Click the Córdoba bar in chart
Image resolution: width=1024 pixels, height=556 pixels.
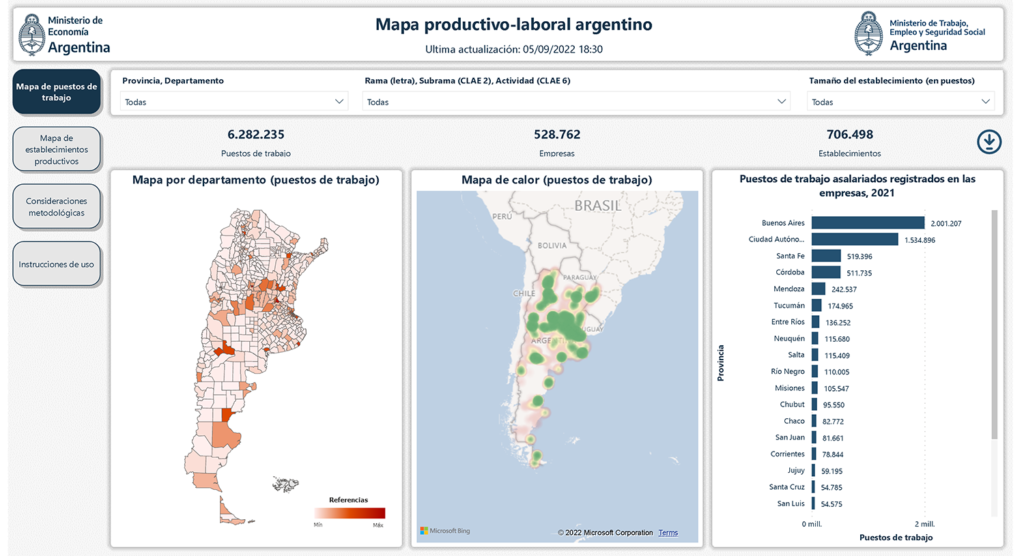point(826,273)
